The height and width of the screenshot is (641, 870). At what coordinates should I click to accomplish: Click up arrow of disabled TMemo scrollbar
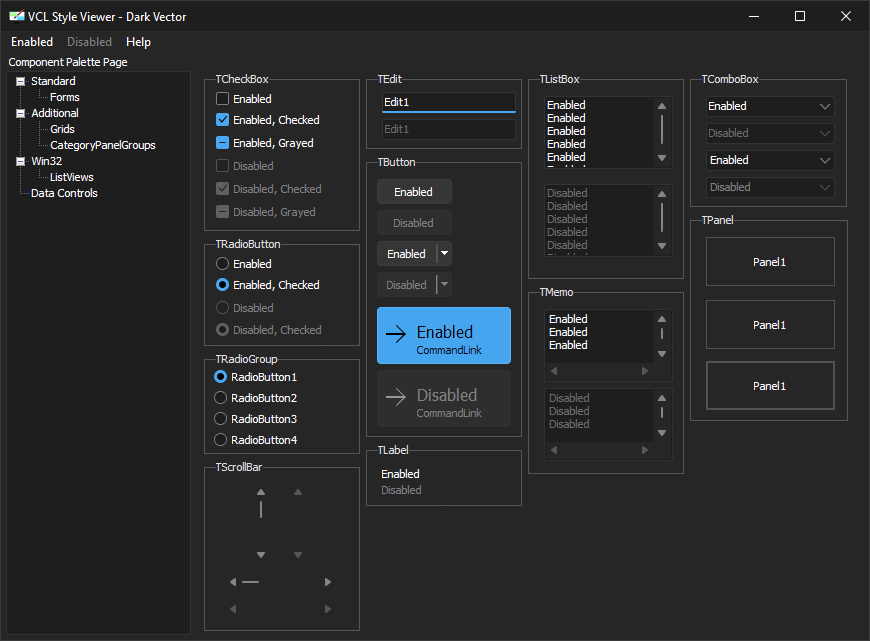(x=661, y=398)
